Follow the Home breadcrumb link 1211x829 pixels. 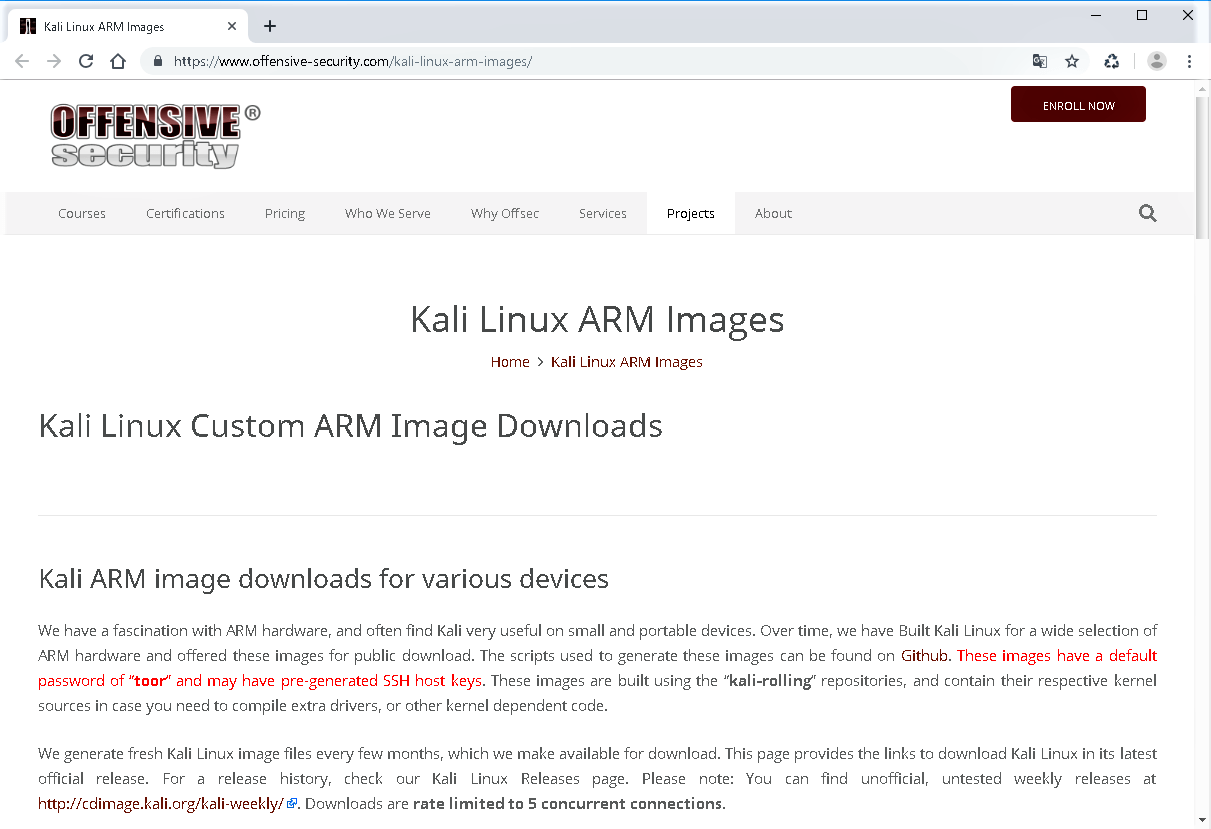point(510,362)
